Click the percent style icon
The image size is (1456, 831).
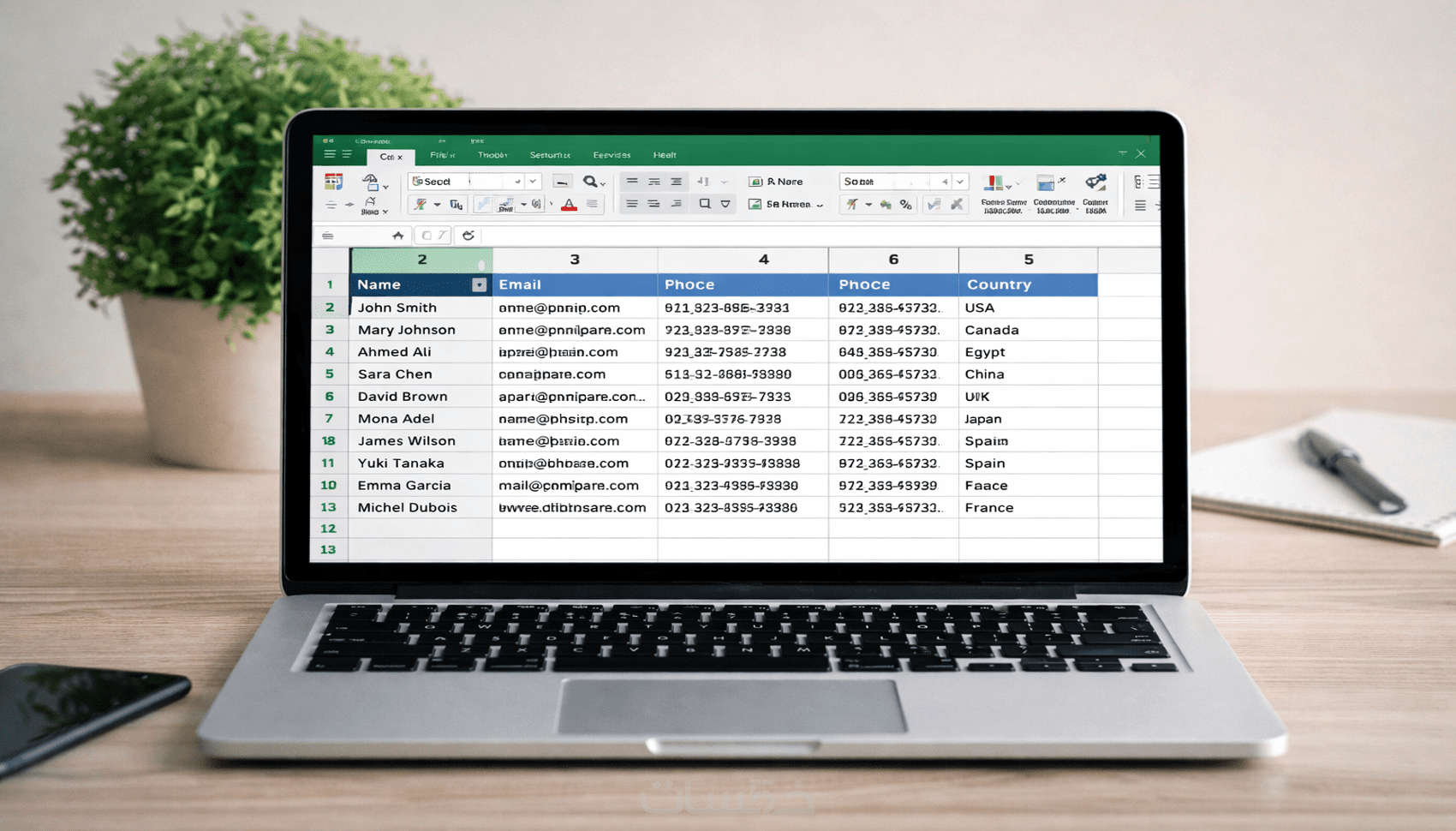pyautogui.click(x=905, y=205)
